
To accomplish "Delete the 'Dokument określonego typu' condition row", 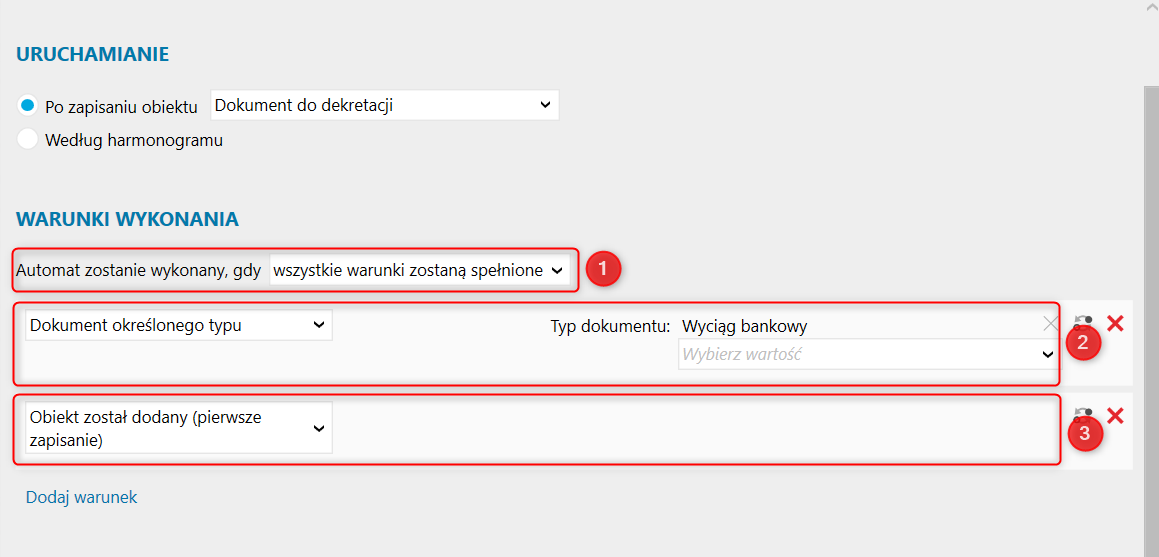I will click(1116, 323).
